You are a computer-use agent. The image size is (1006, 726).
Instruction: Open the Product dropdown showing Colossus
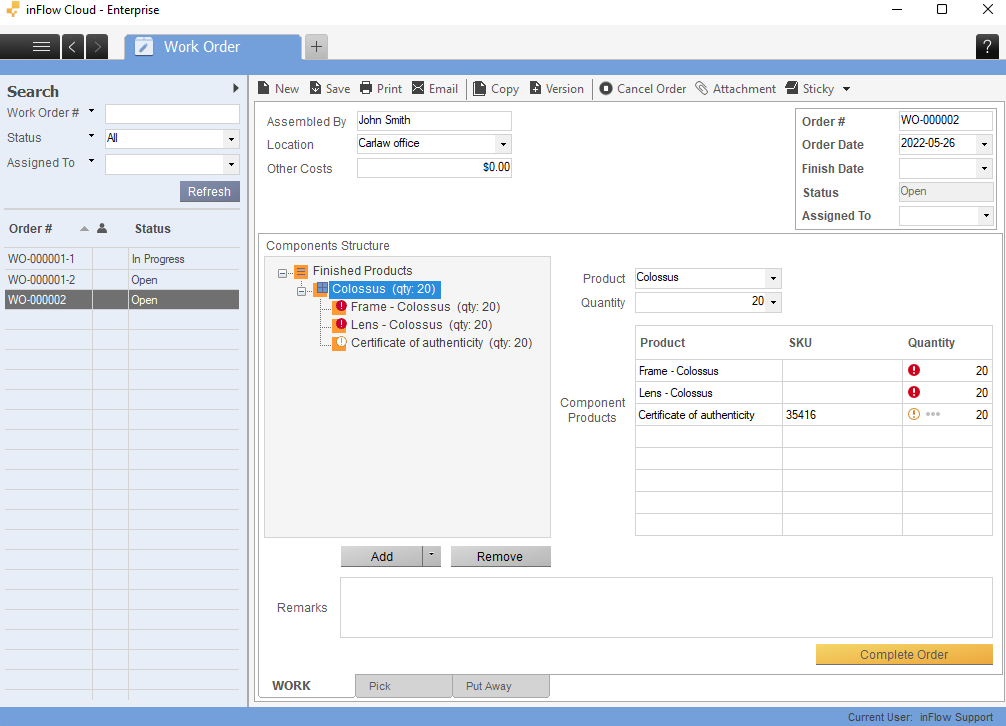[x=773, y=278]
